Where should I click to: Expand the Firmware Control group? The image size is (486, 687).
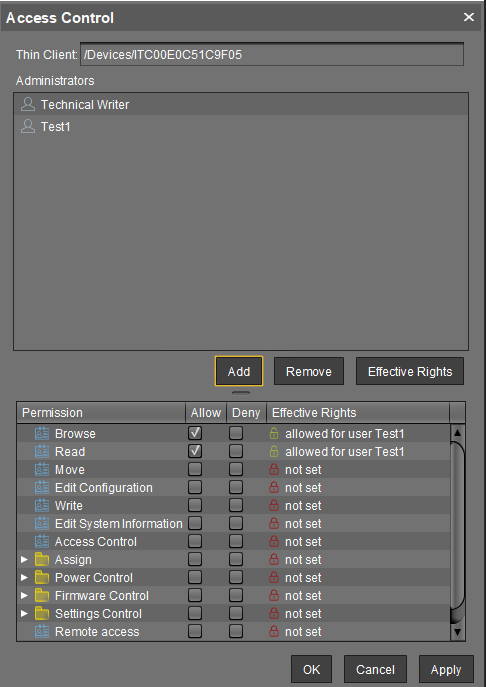(25, 595)
